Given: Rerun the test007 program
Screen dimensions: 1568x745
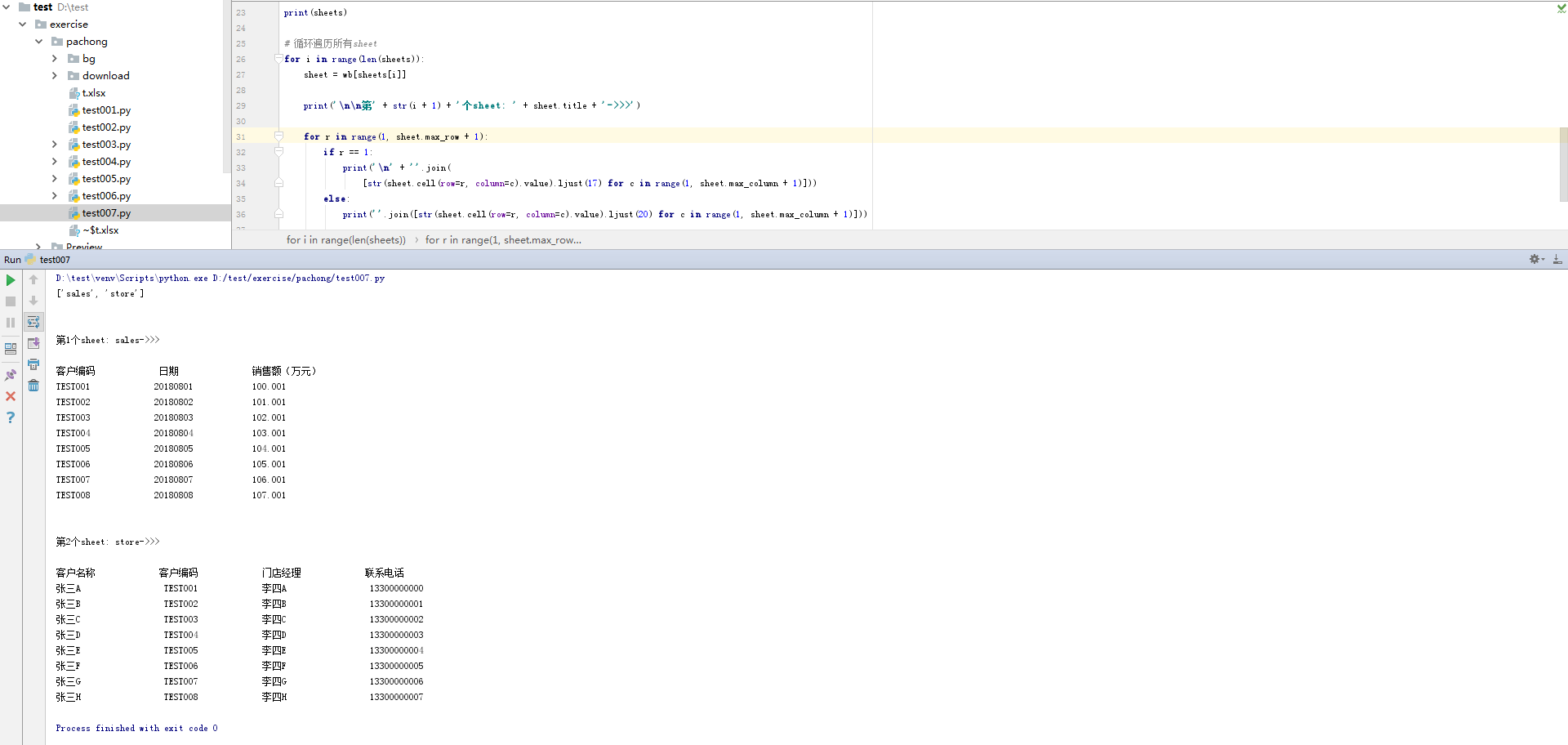Looking at the screenshot, I should click(11, 279).
